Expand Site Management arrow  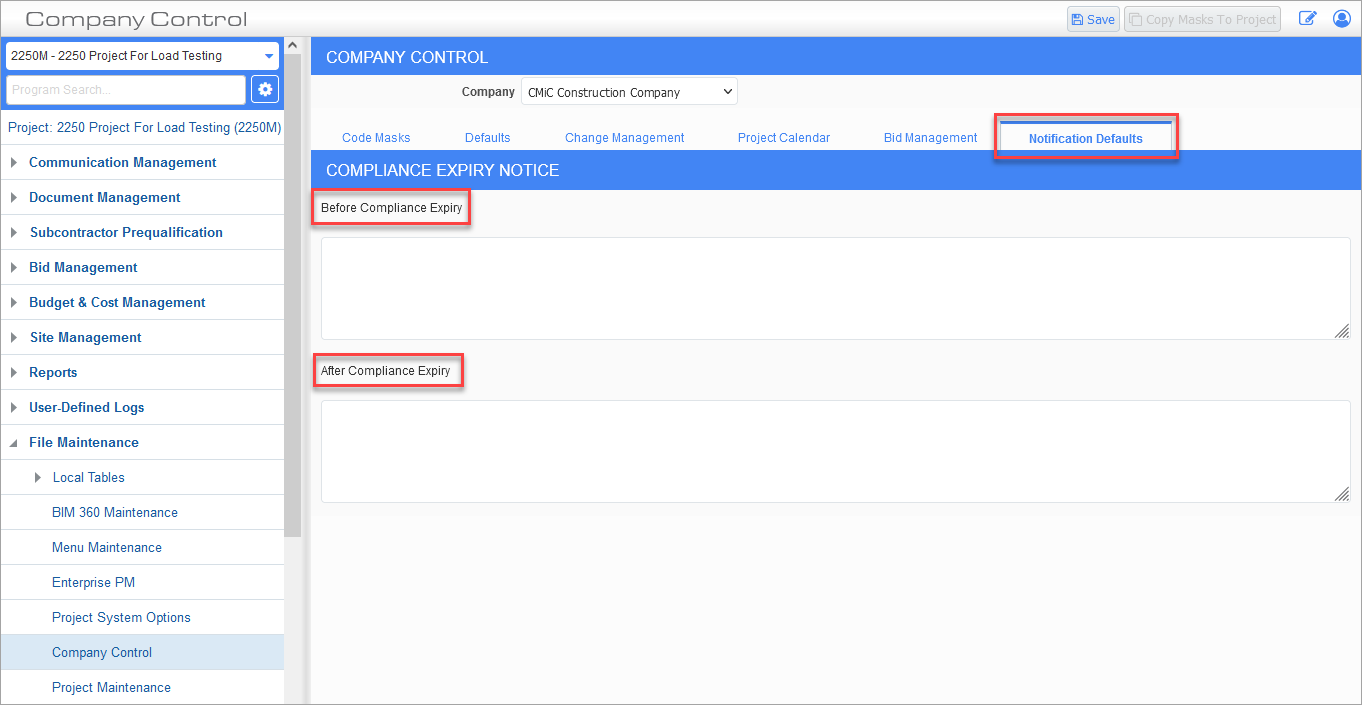tap(14, 337)
